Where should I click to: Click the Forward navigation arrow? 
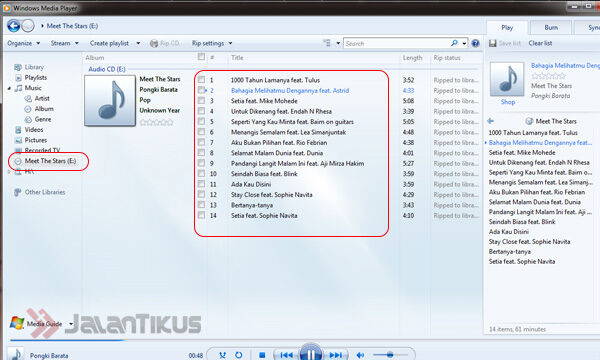click(x=28, y=26)
